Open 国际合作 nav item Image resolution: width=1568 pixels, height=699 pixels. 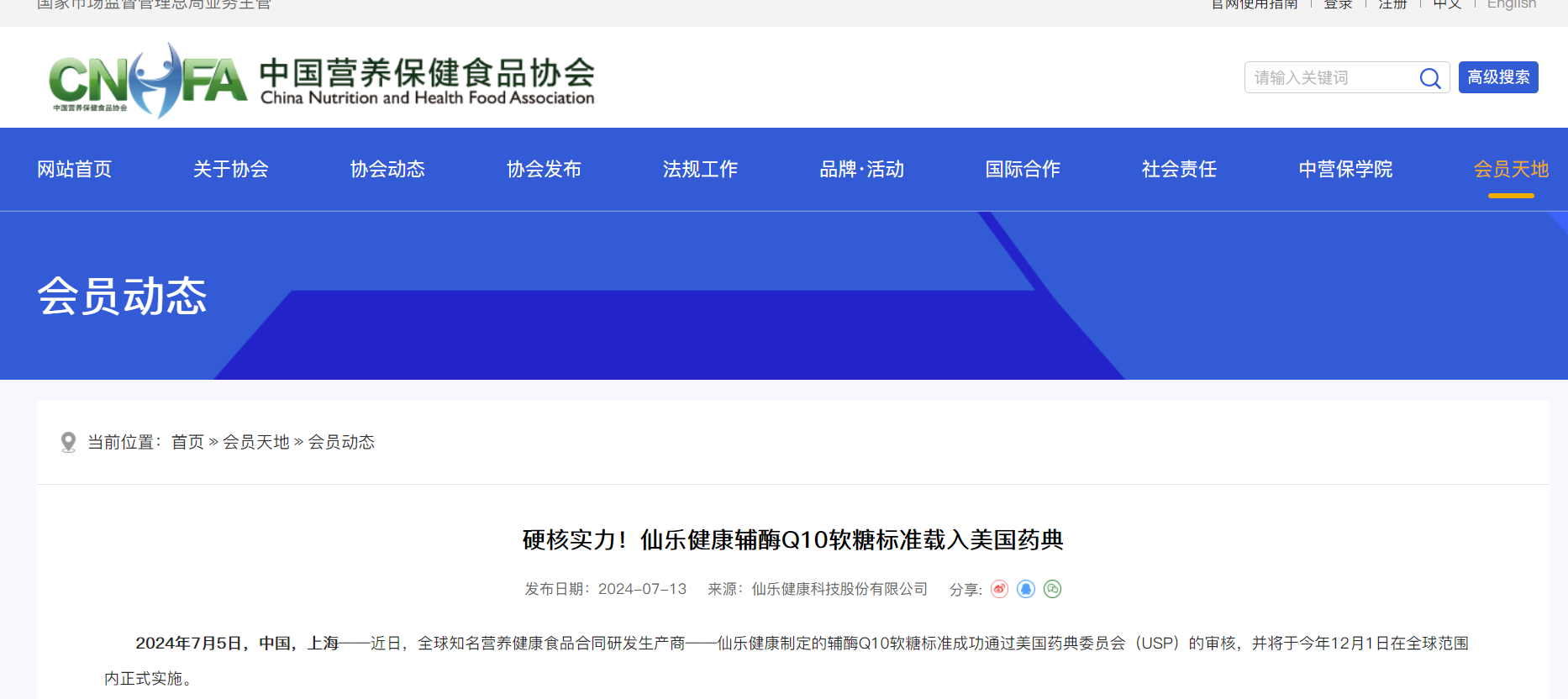coord(1023,170)
